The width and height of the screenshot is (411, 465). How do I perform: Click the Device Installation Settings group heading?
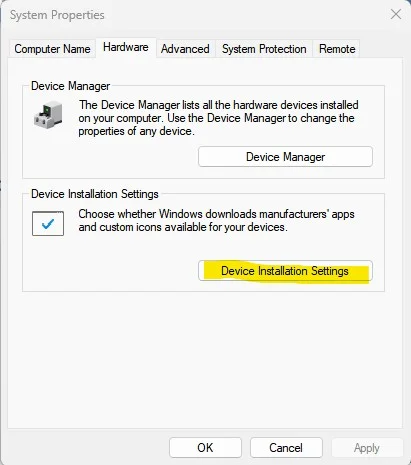(x=95, y=194)
